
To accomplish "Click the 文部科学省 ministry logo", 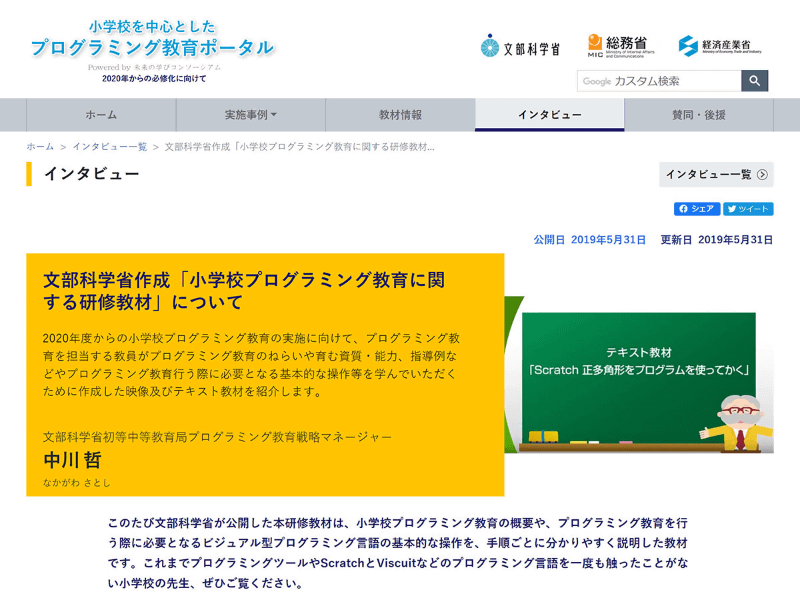I will click(x=519, y=44).
